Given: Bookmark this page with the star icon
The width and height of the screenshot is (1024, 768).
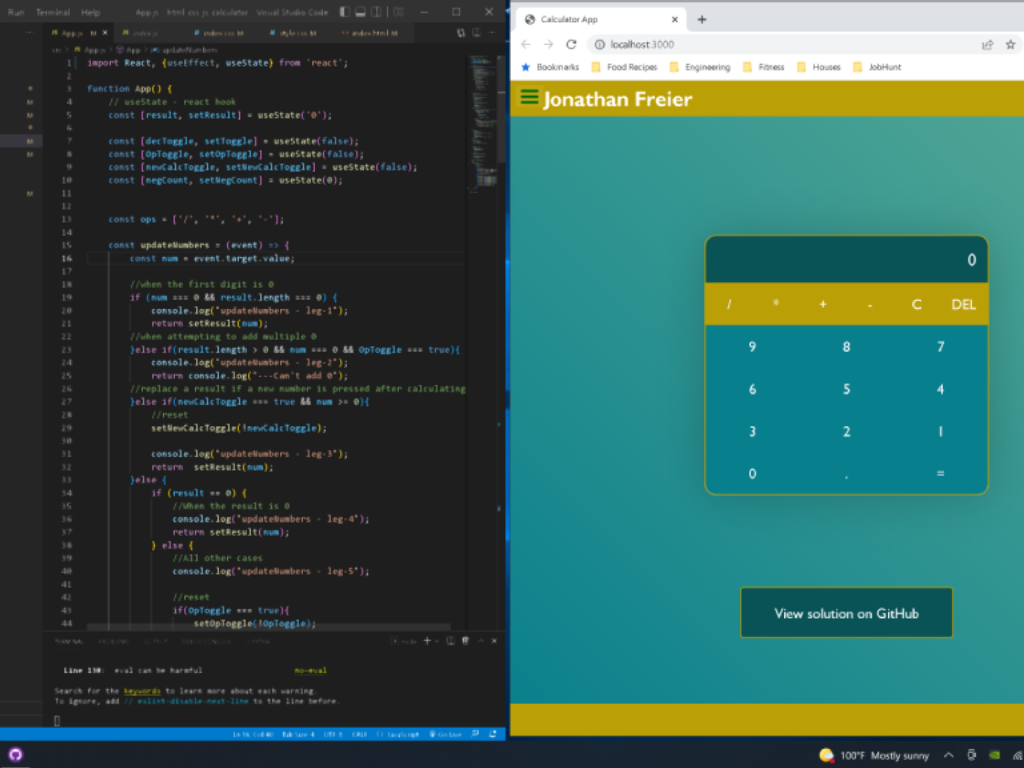Looking at the screenshot, I should point(1010,44).
